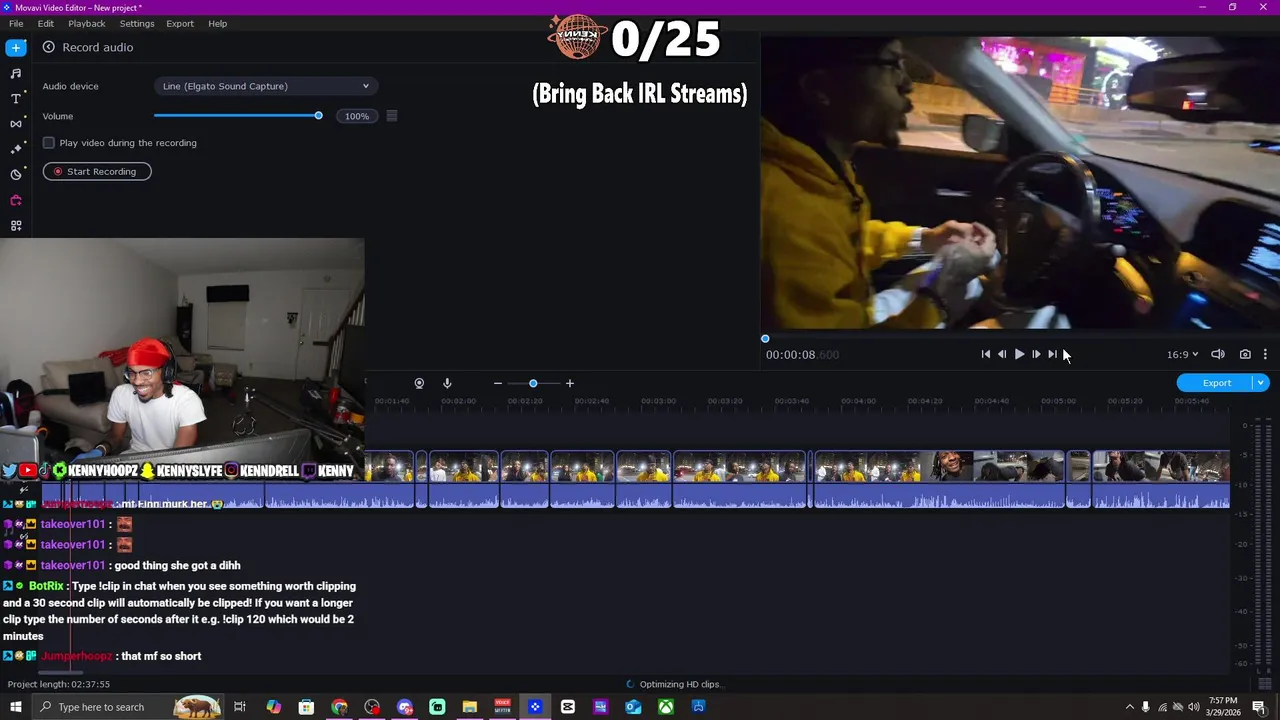
Task: Click the microphone record audio icon above timeline
Action: pos(447,383)
